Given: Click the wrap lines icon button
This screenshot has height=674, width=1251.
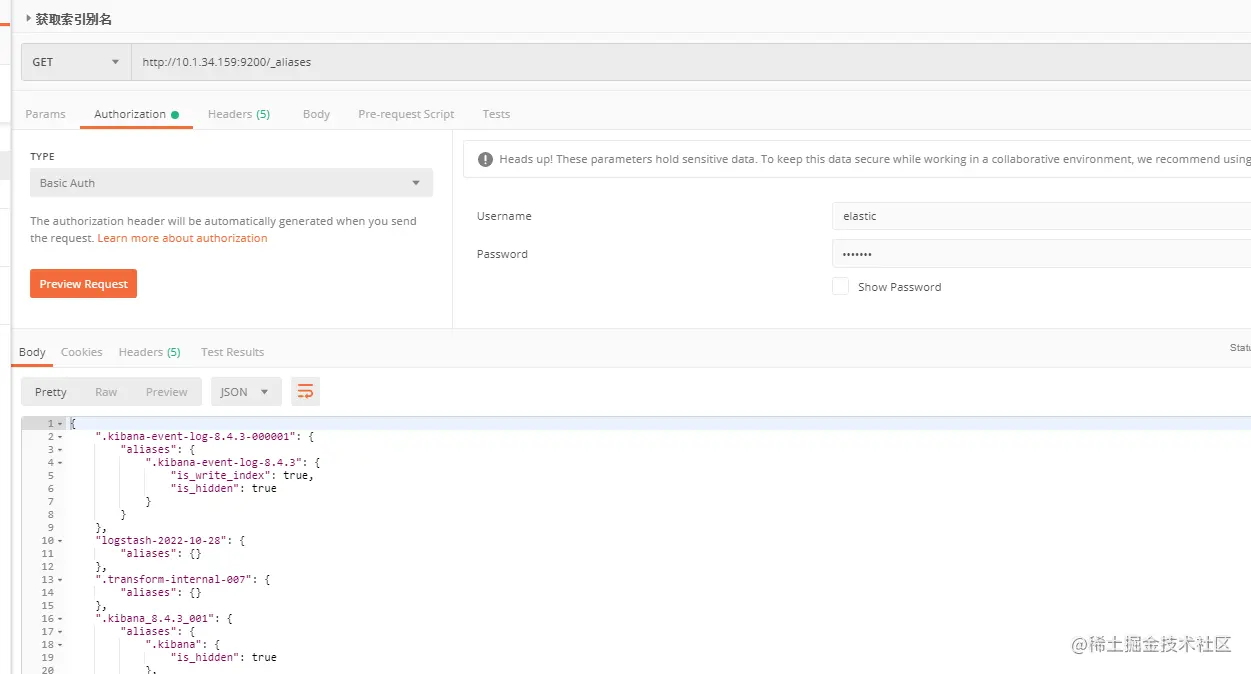Looking at the screenshot, I should coord(305,391).
